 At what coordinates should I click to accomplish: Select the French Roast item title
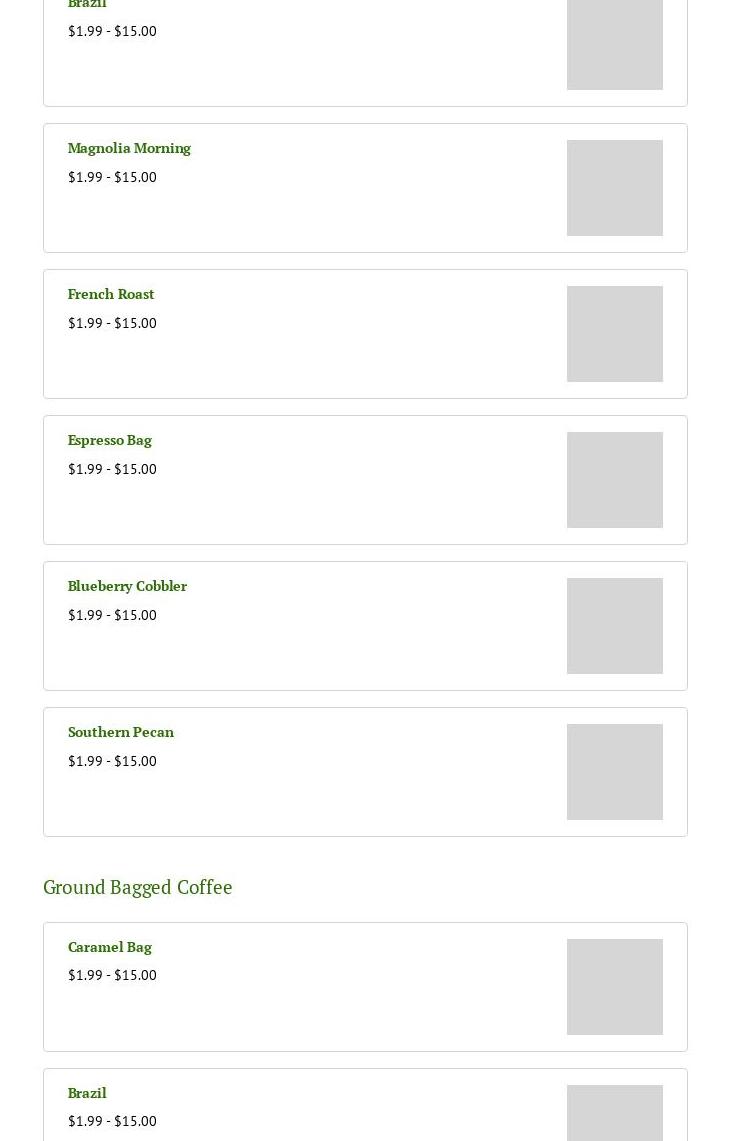click(111, 294)
